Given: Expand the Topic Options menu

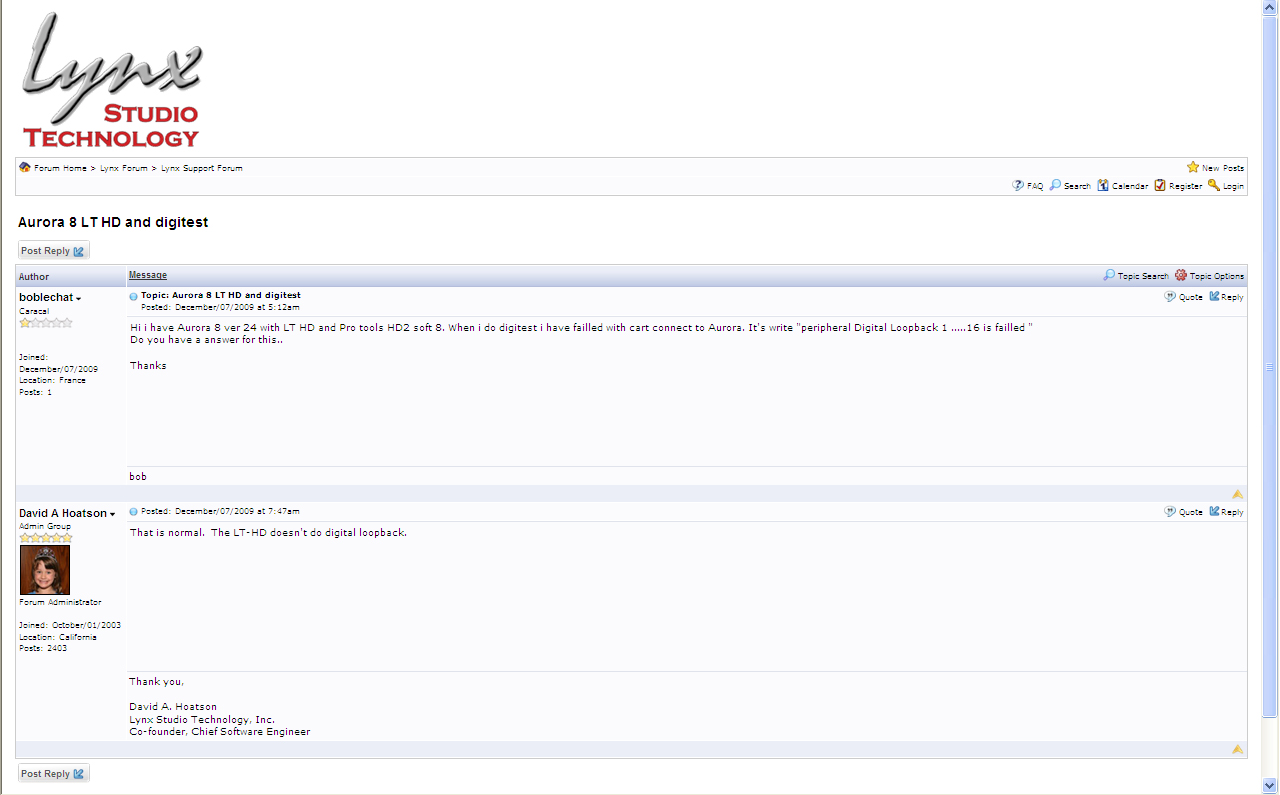Looking at the screenshot, I should [1210, 276].
